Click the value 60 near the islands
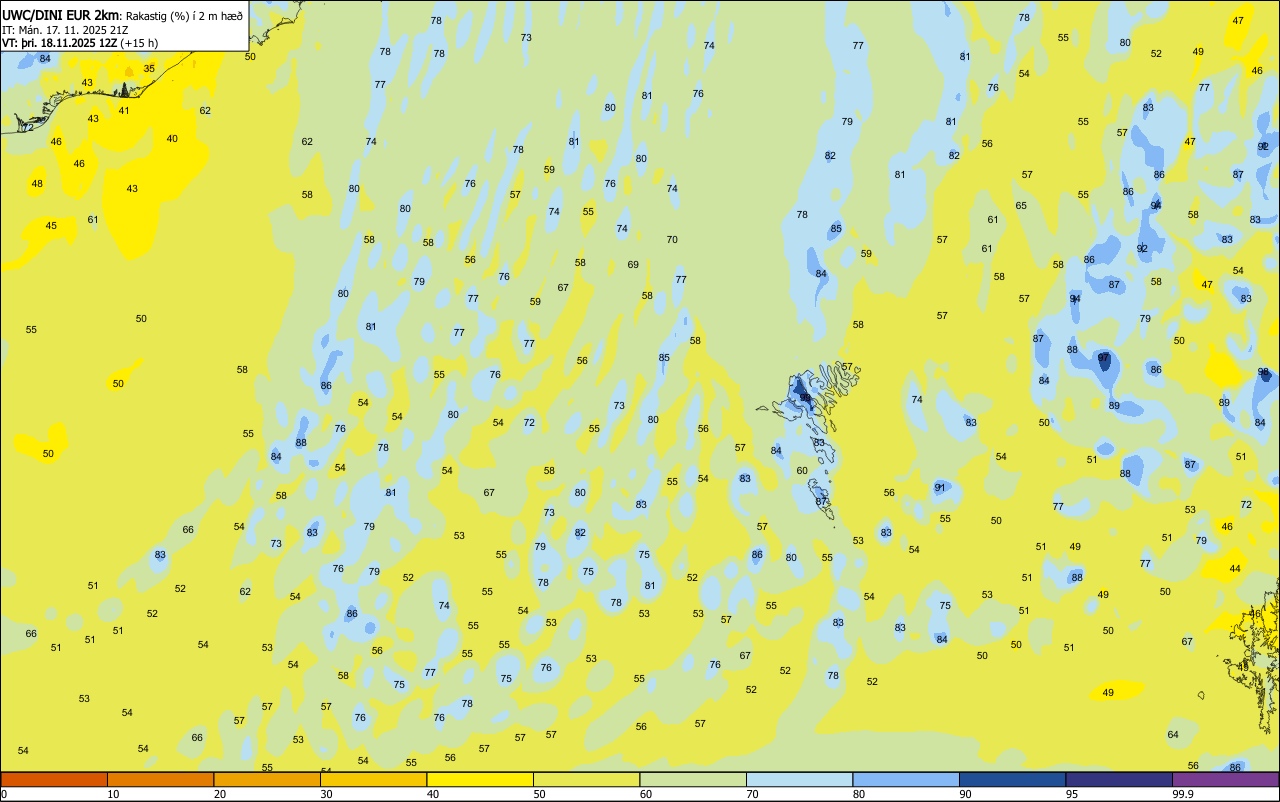Image resolution: width=1280 pixels, height=802 pixels. 802,471
